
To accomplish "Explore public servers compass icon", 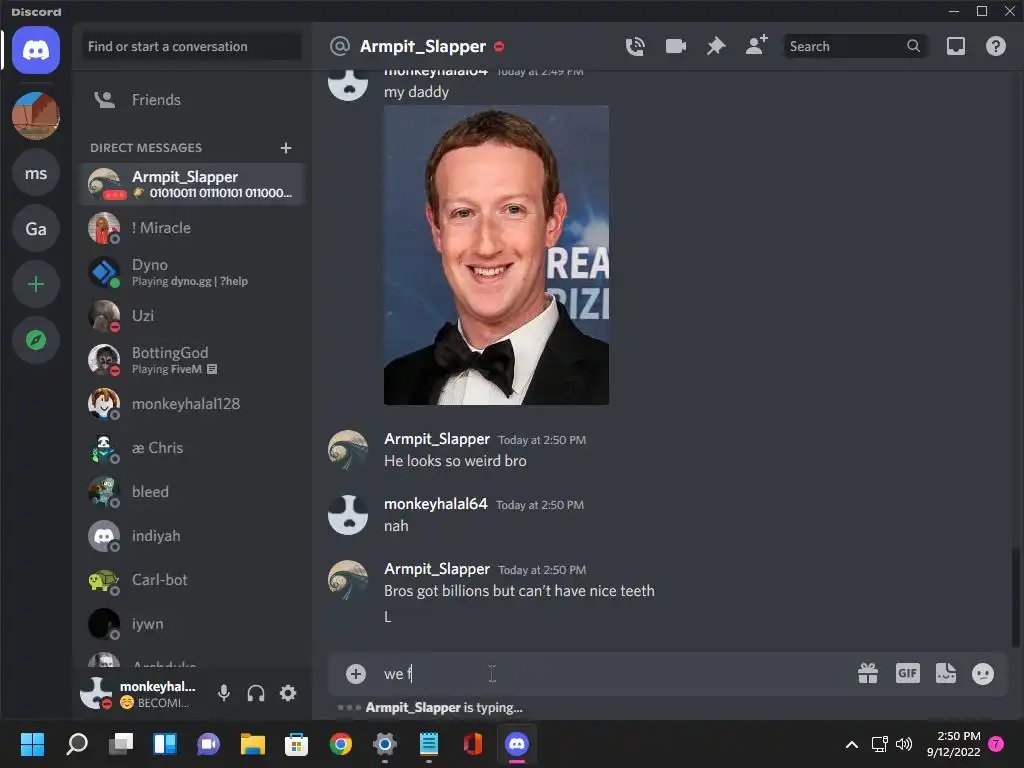I will (x=36, y=340).
